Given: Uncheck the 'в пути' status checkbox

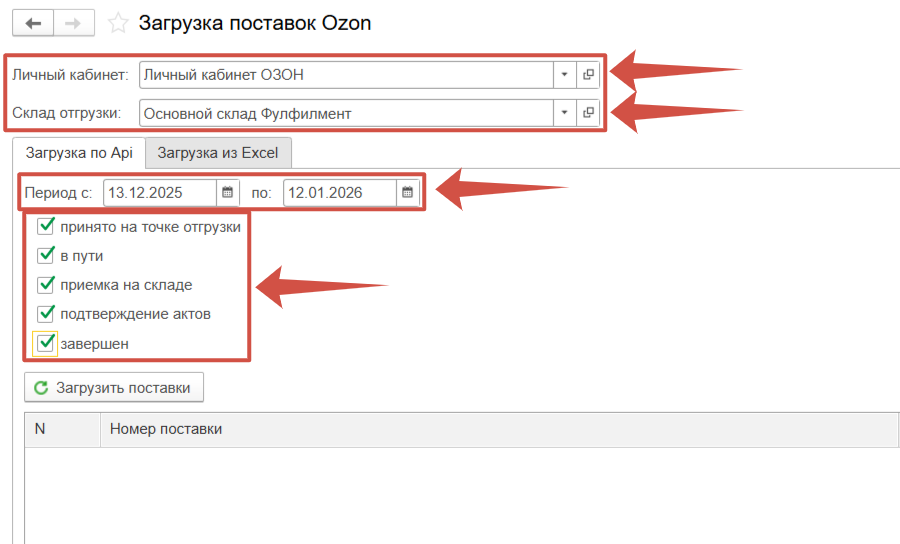Looking at the screenshot, I should [45, 255].
